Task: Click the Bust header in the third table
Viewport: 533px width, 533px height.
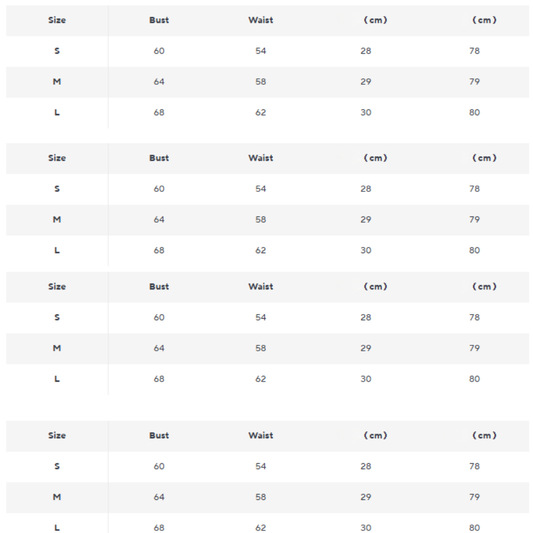Action: (159, 287)
